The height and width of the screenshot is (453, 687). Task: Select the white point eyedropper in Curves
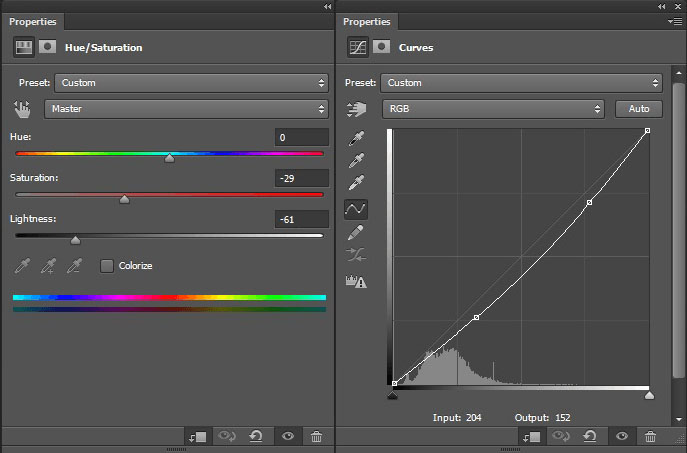tap(356, 182)
